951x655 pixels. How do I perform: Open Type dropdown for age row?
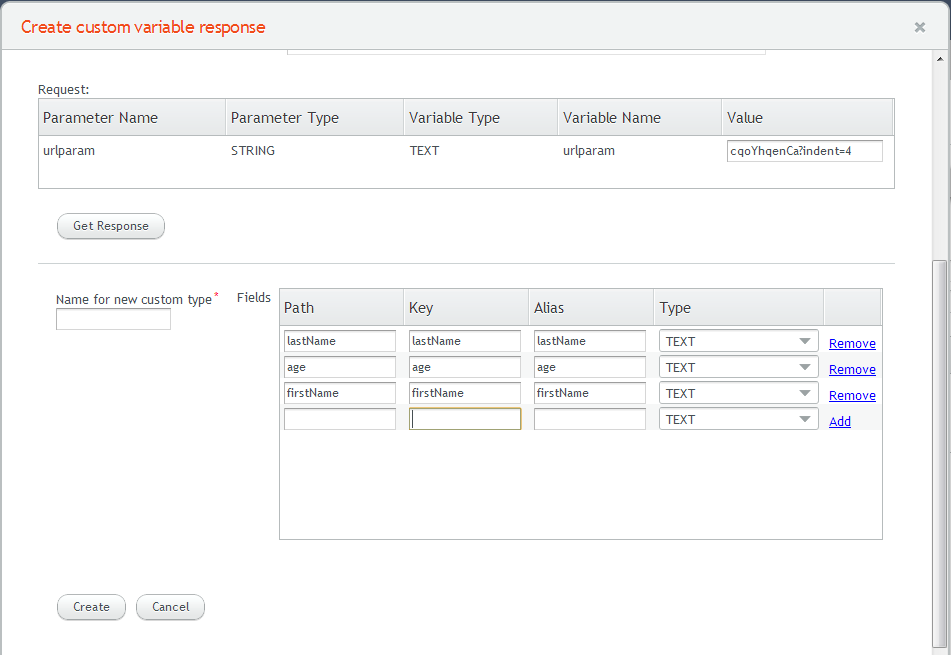pos(739,368)
